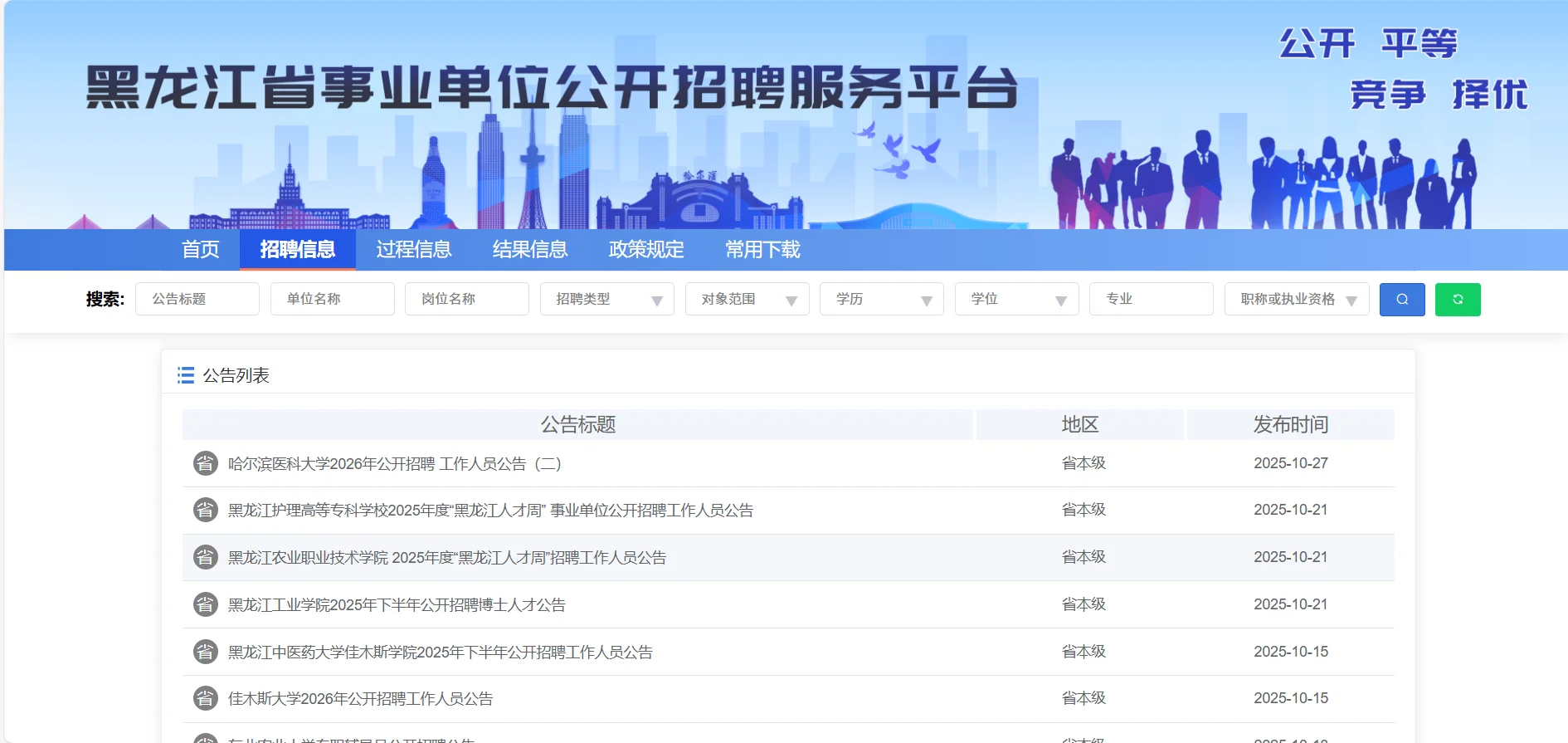Go to the 首页 tab
Image resolution: width=1568 pixels, height=743 pixels.
tap(201, 249)
